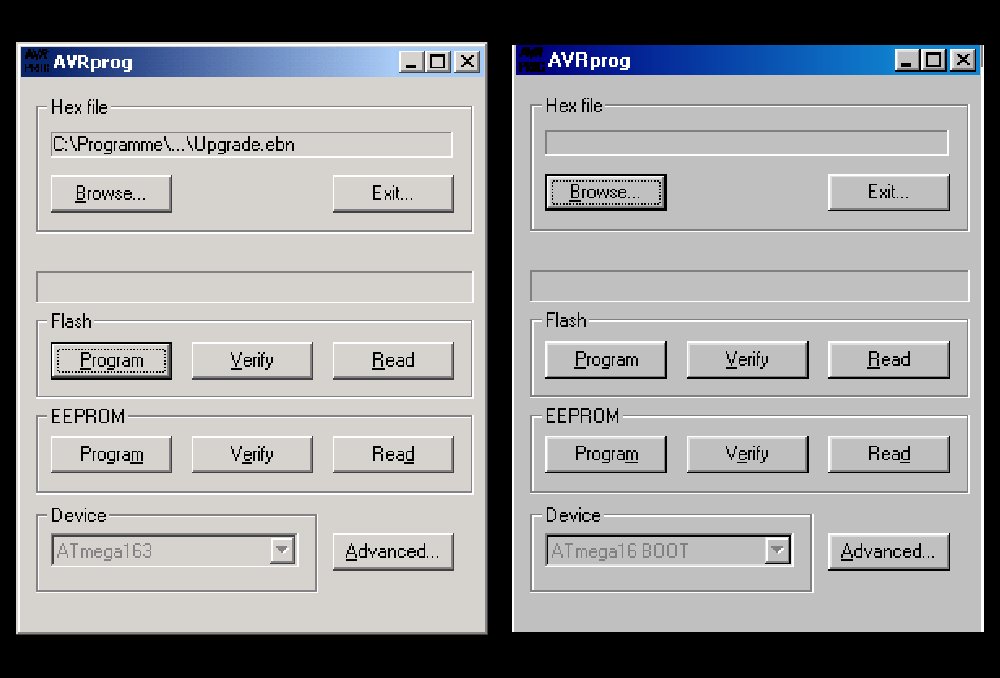1000x678 pixels.
Task: Click Flash Verify in the right window
Action: 747,360
